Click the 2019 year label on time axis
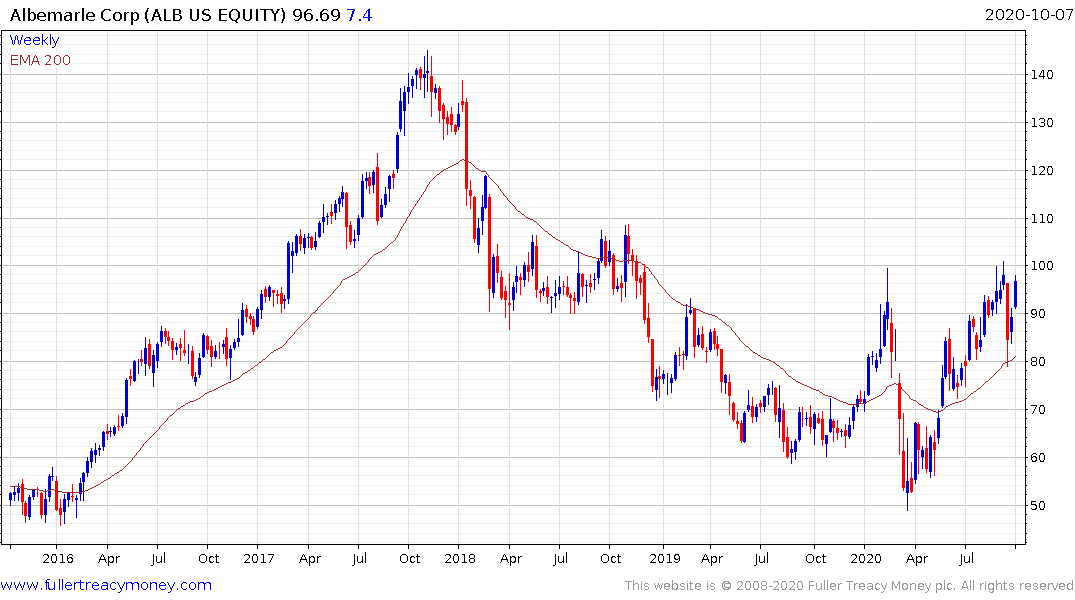 point(664,558)
